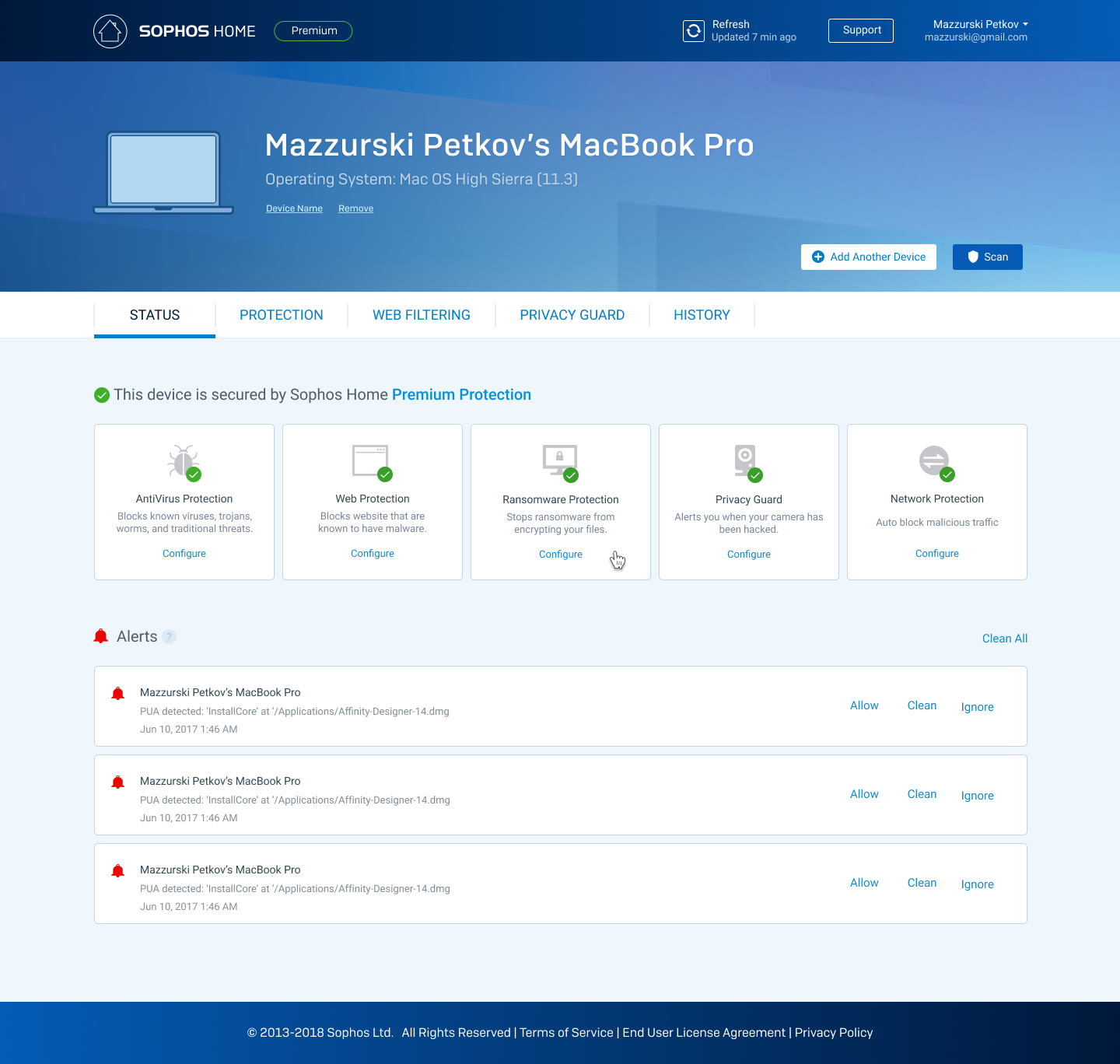Configure Ransomware Protection

(x=561, y=555)
